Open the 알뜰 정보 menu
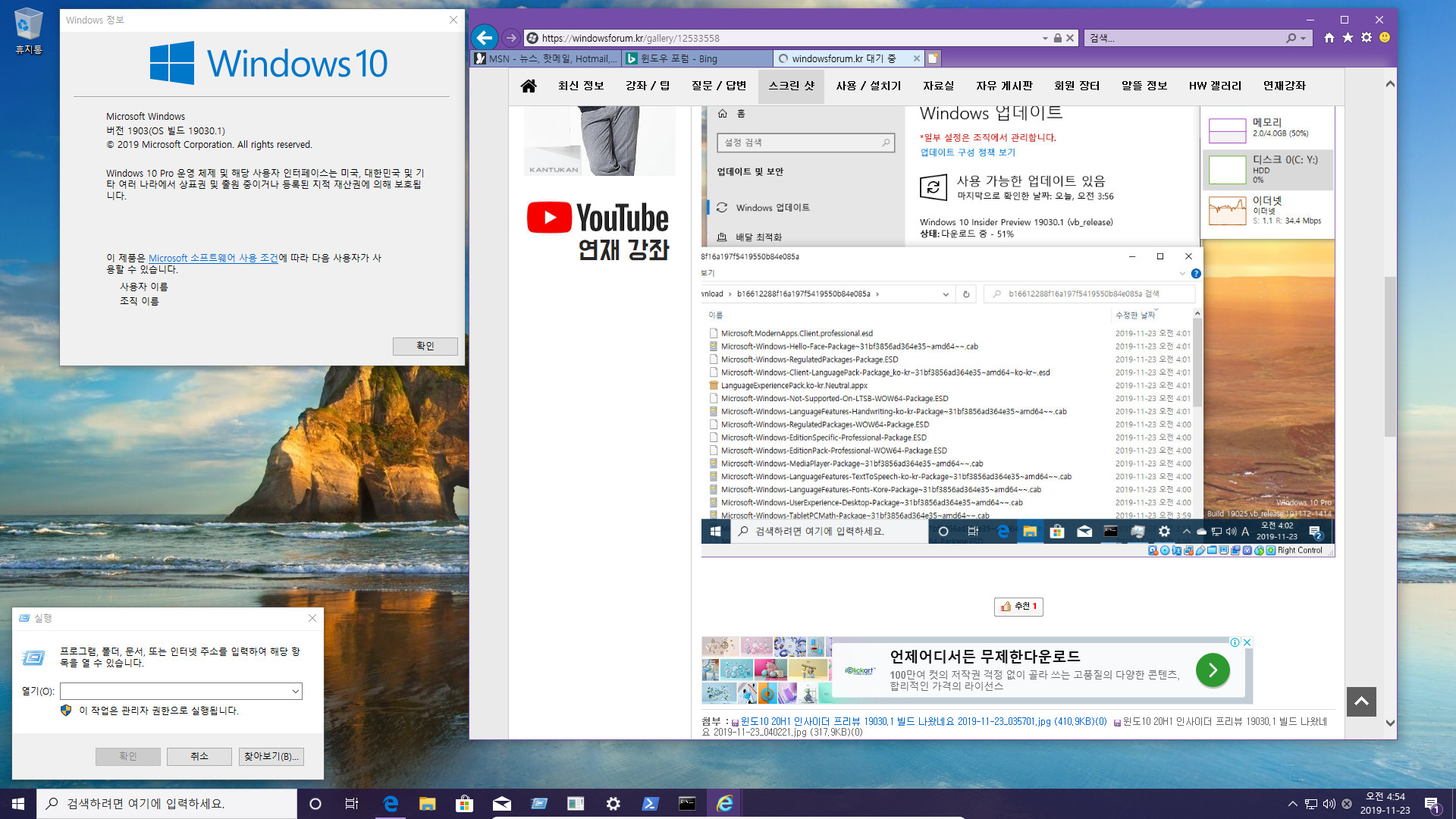1456x819 pixels. click(x=1144, y=86)
